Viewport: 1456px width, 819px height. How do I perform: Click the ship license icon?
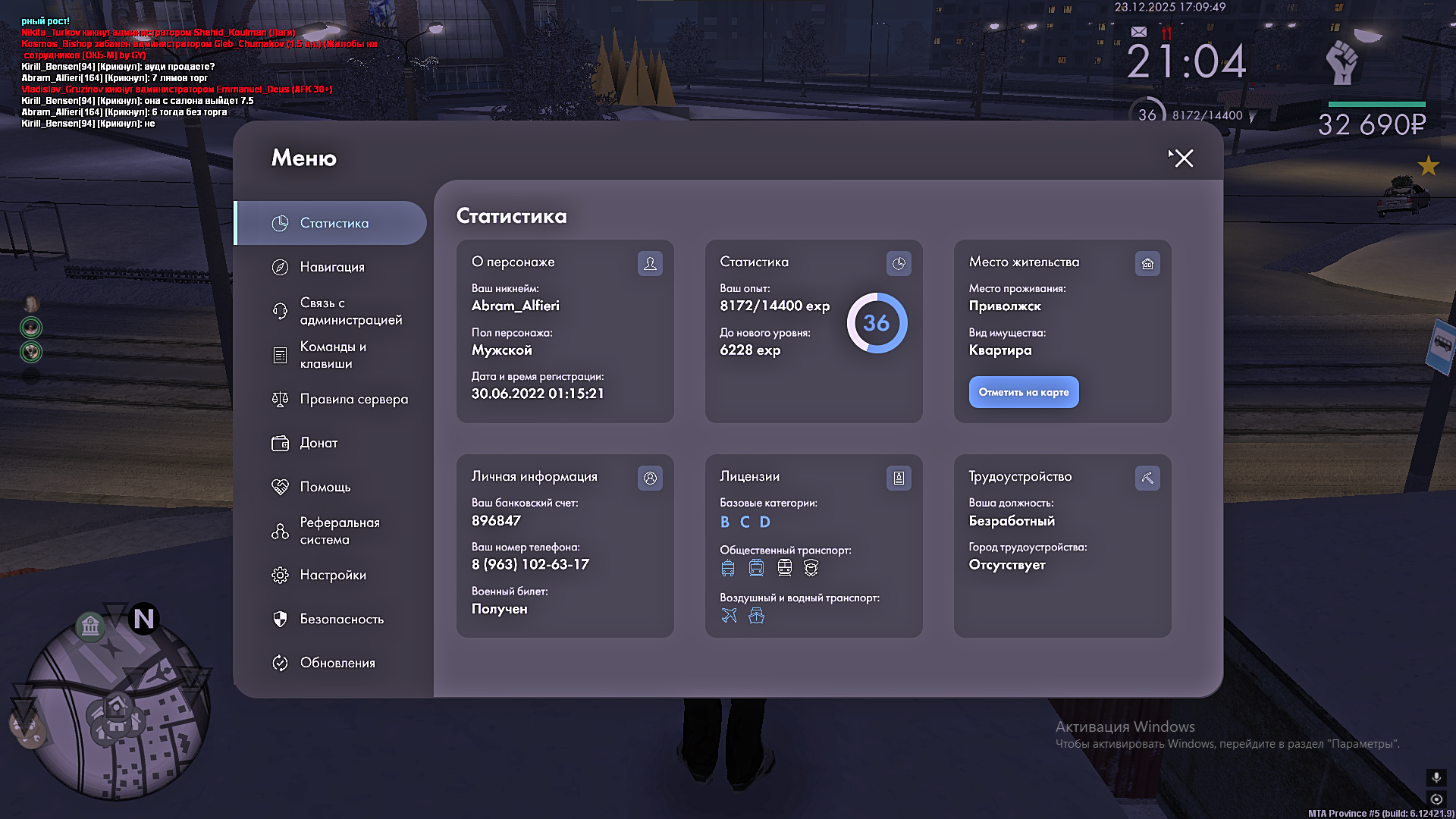tap(756, 616)
